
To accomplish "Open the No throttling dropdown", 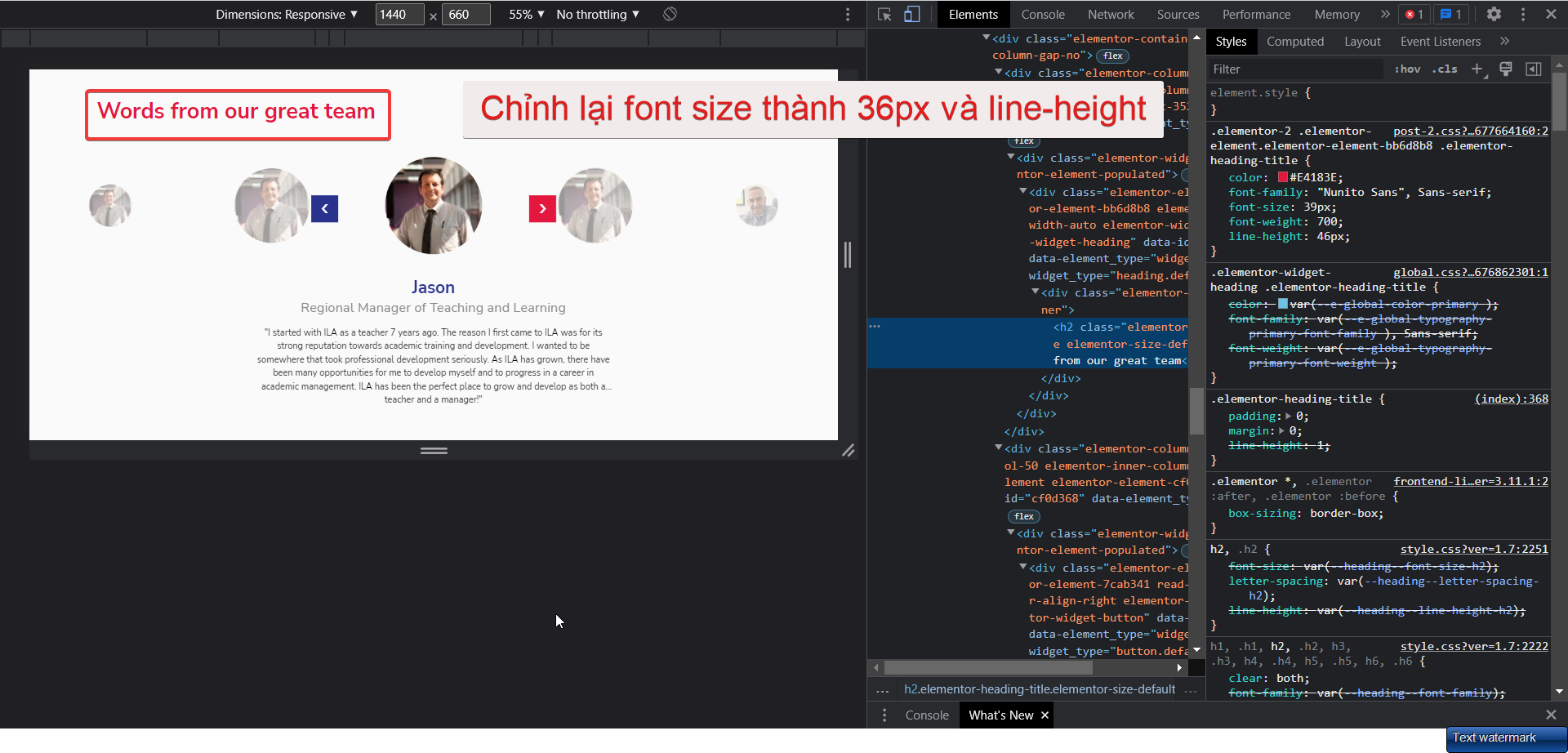I will coord(598,14).
